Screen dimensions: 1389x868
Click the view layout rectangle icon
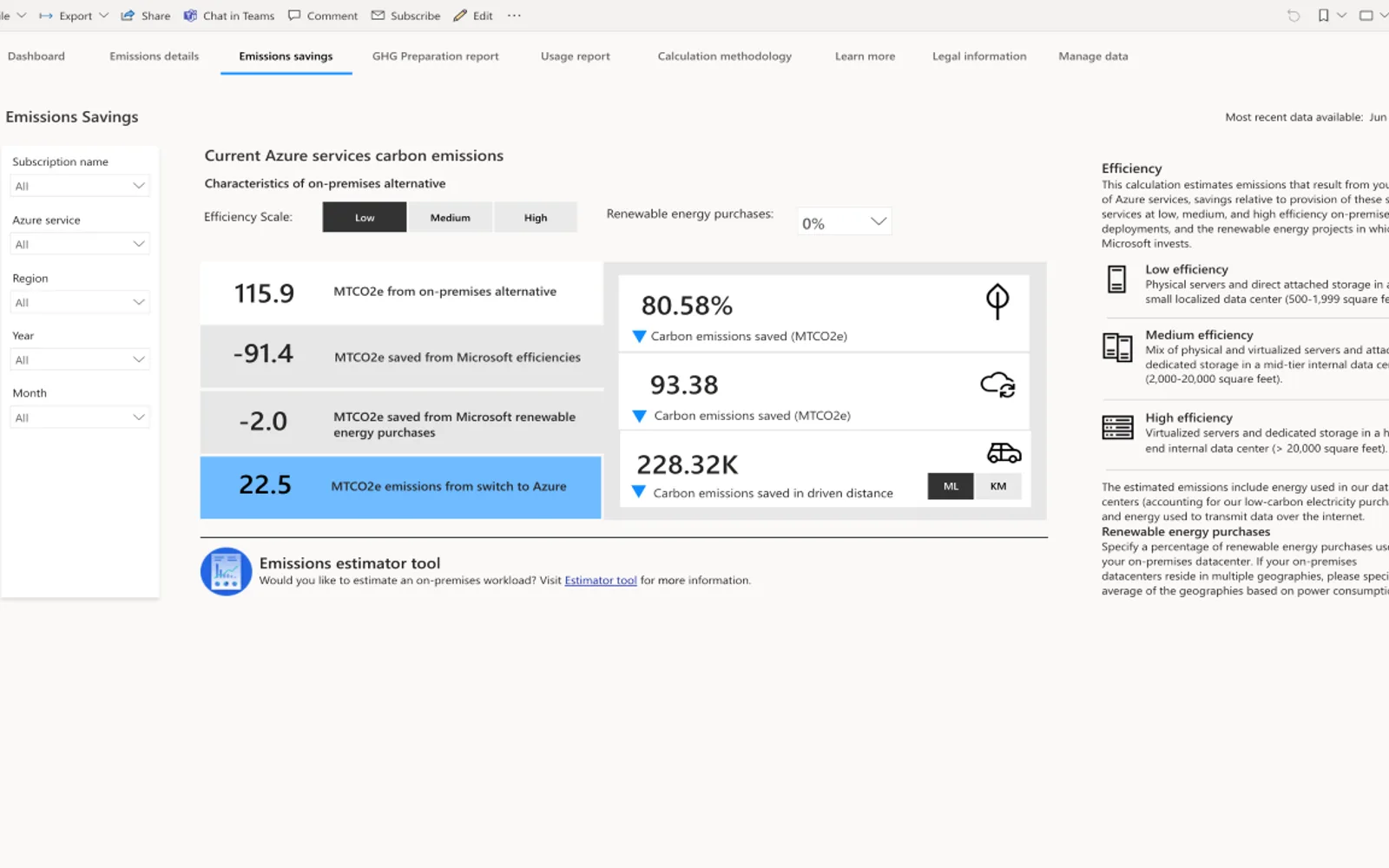click(1366, 16)
